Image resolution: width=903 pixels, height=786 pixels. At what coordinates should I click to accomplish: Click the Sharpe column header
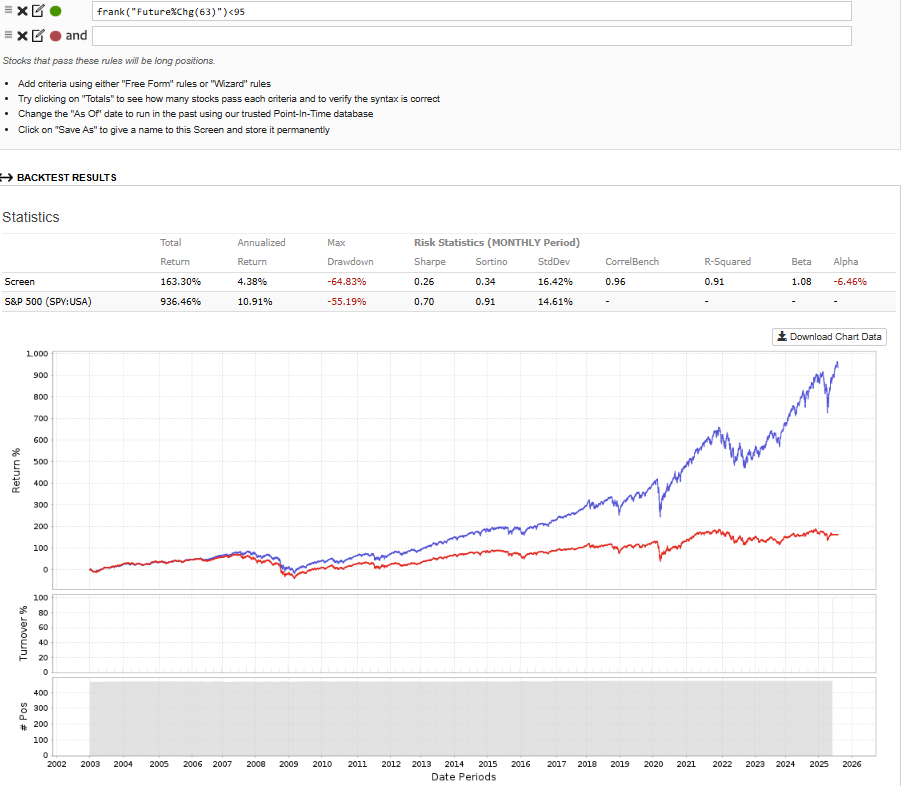pos(430,261)
